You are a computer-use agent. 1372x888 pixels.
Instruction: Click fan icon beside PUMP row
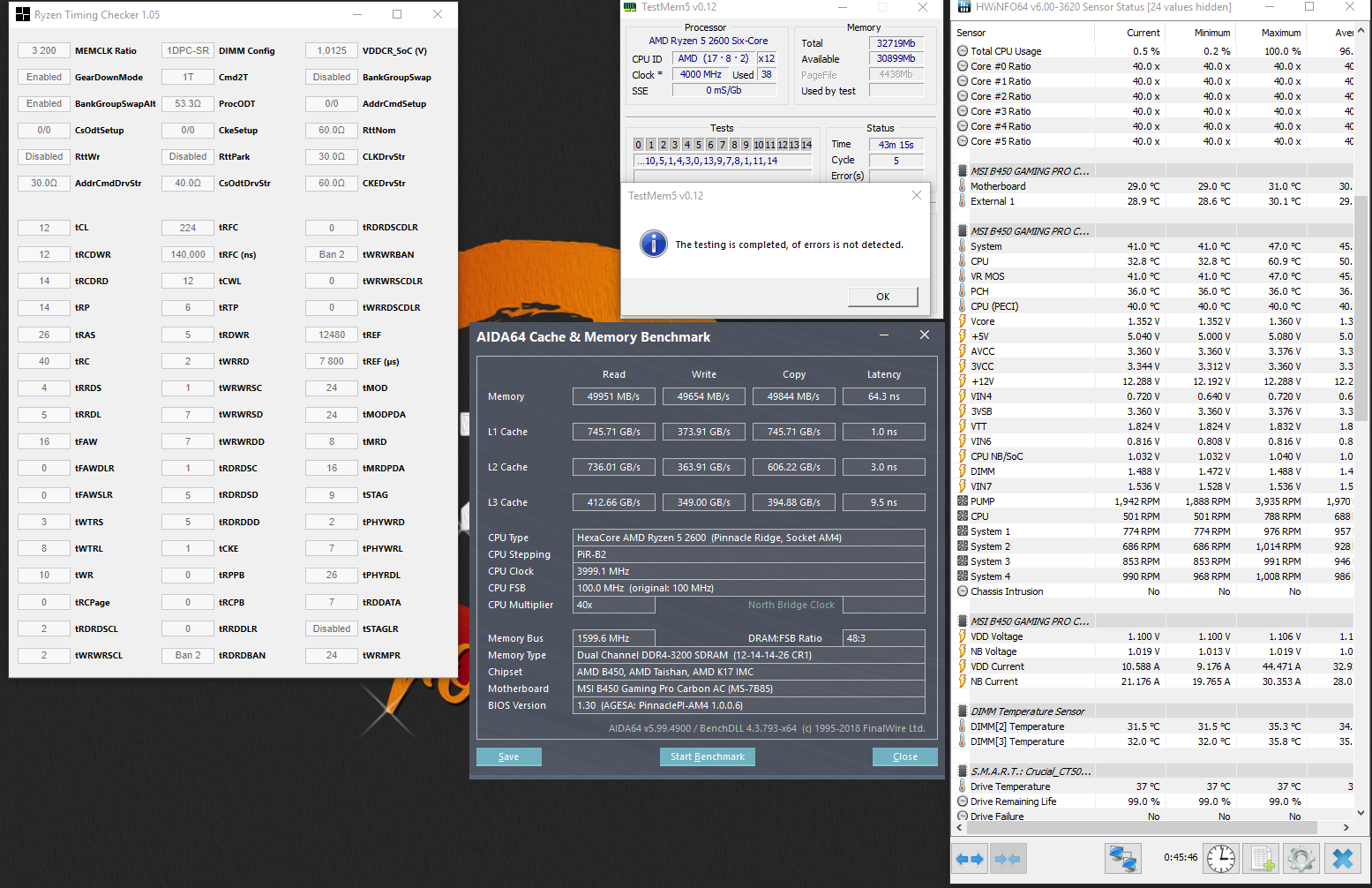963,501
